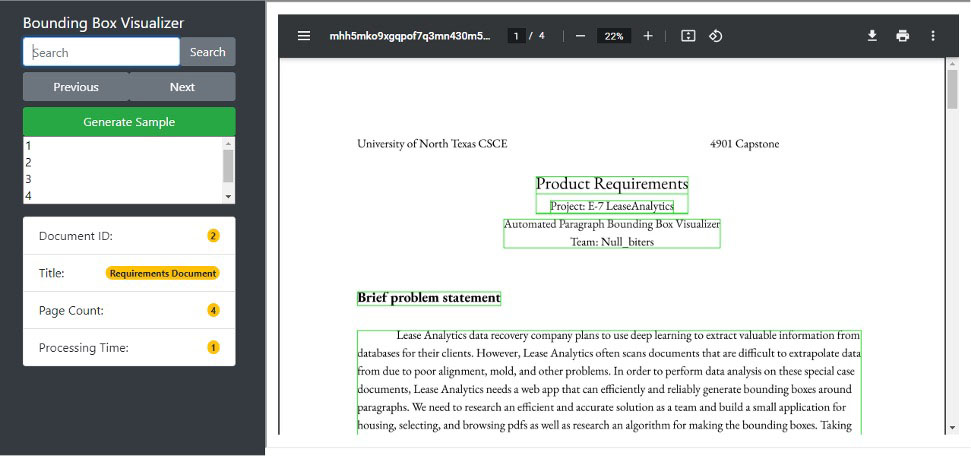Click the Automated Paragraph Bounding Box Visualizer line
The width and height of the screenshot is (971, 456).
pos(612,224)
